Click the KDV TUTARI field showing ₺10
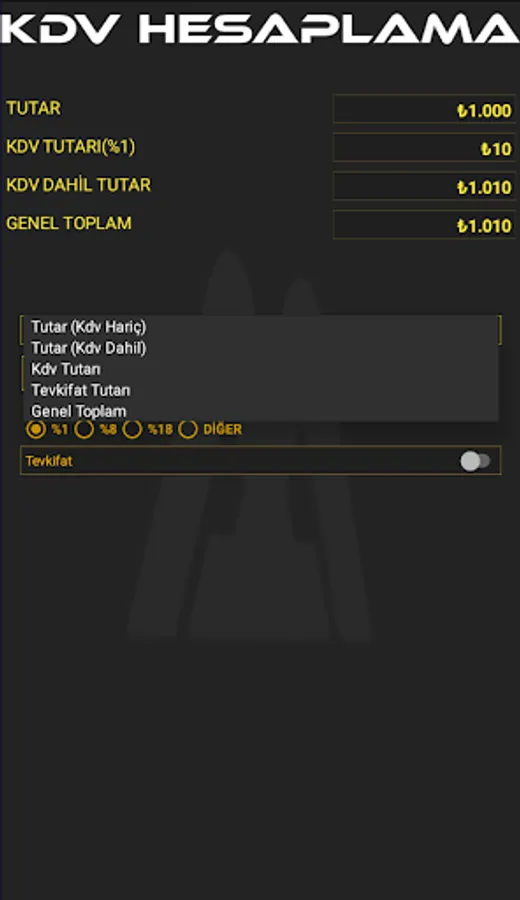This screenshot has width=520, height=900. 424,148
